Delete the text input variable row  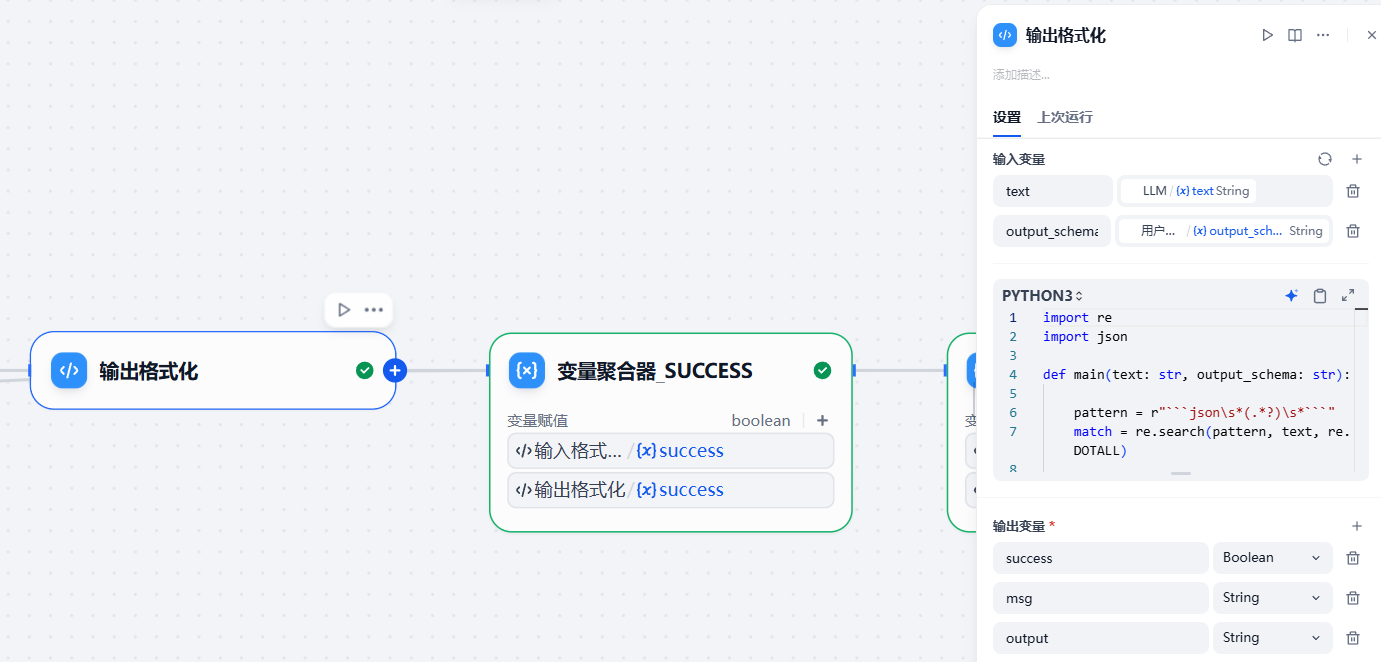pos(1353,191)
